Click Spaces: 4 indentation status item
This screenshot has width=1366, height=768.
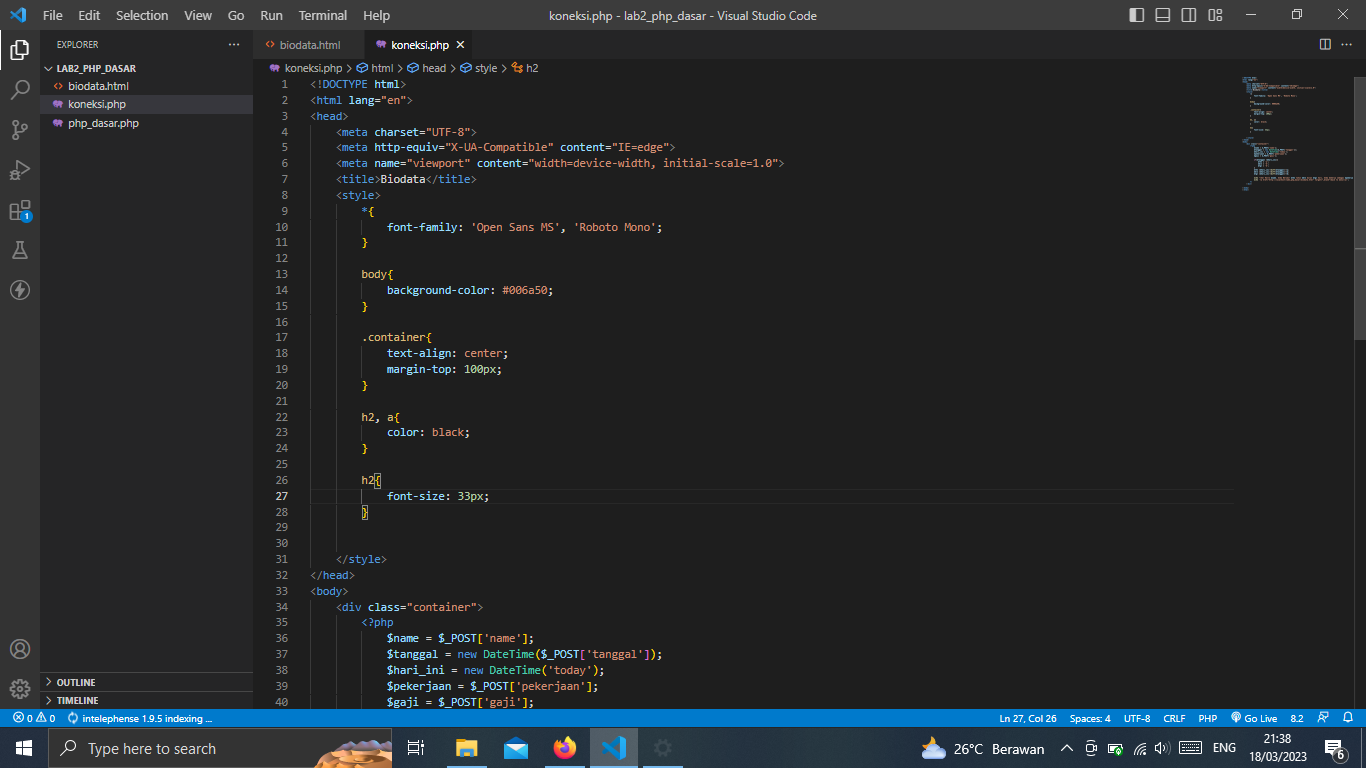(x=1090, y=718)
